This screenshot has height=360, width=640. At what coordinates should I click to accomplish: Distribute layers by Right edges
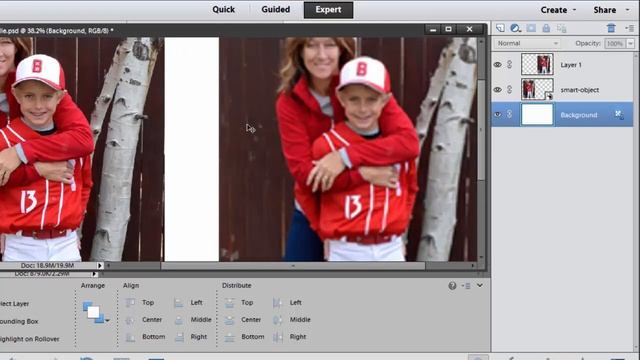289,337
